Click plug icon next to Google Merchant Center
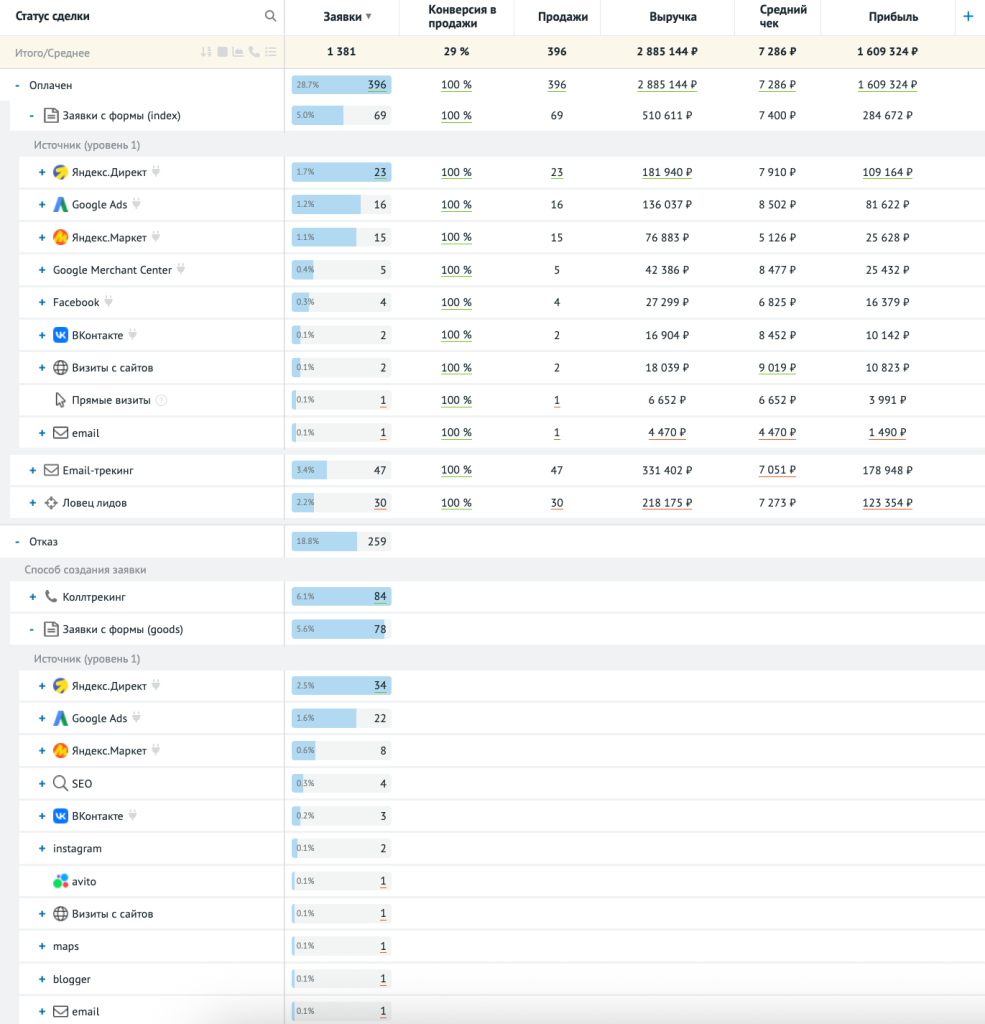This screenshot has height=1024, width=985. (181, 270)
